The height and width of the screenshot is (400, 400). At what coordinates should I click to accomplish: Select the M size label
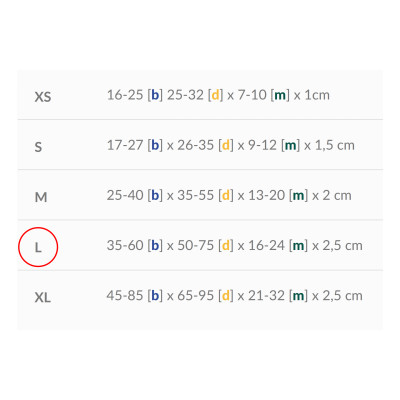[41, 197]
